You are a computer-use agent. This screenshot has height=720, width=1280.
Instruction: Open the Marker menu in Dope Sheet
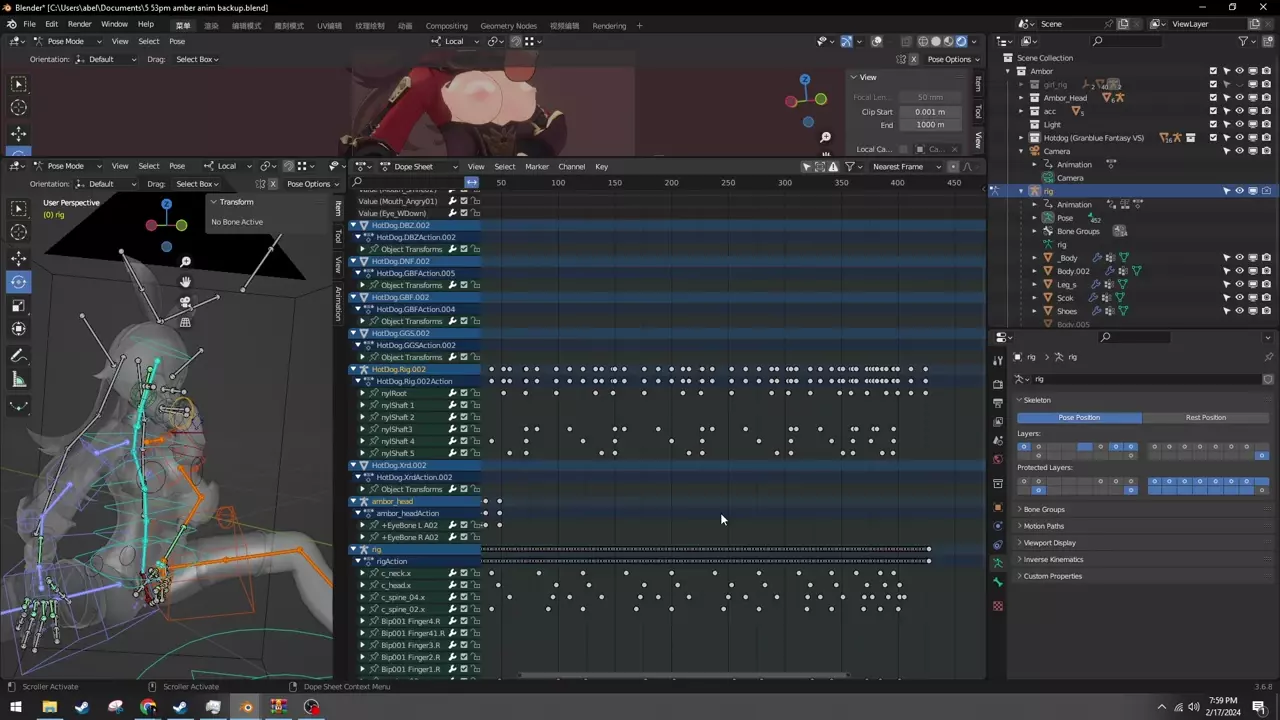(537, 166)
